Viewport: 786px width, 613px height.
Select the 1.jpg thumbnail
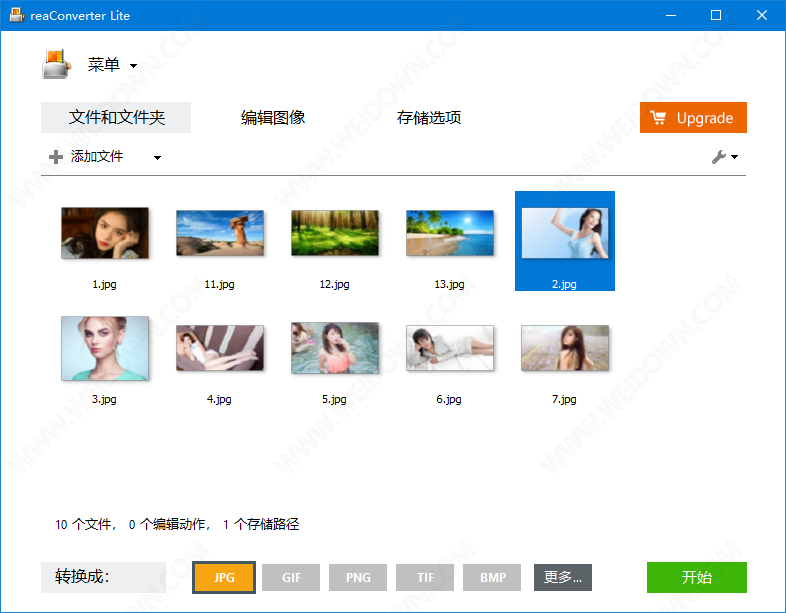coord(105,233)
